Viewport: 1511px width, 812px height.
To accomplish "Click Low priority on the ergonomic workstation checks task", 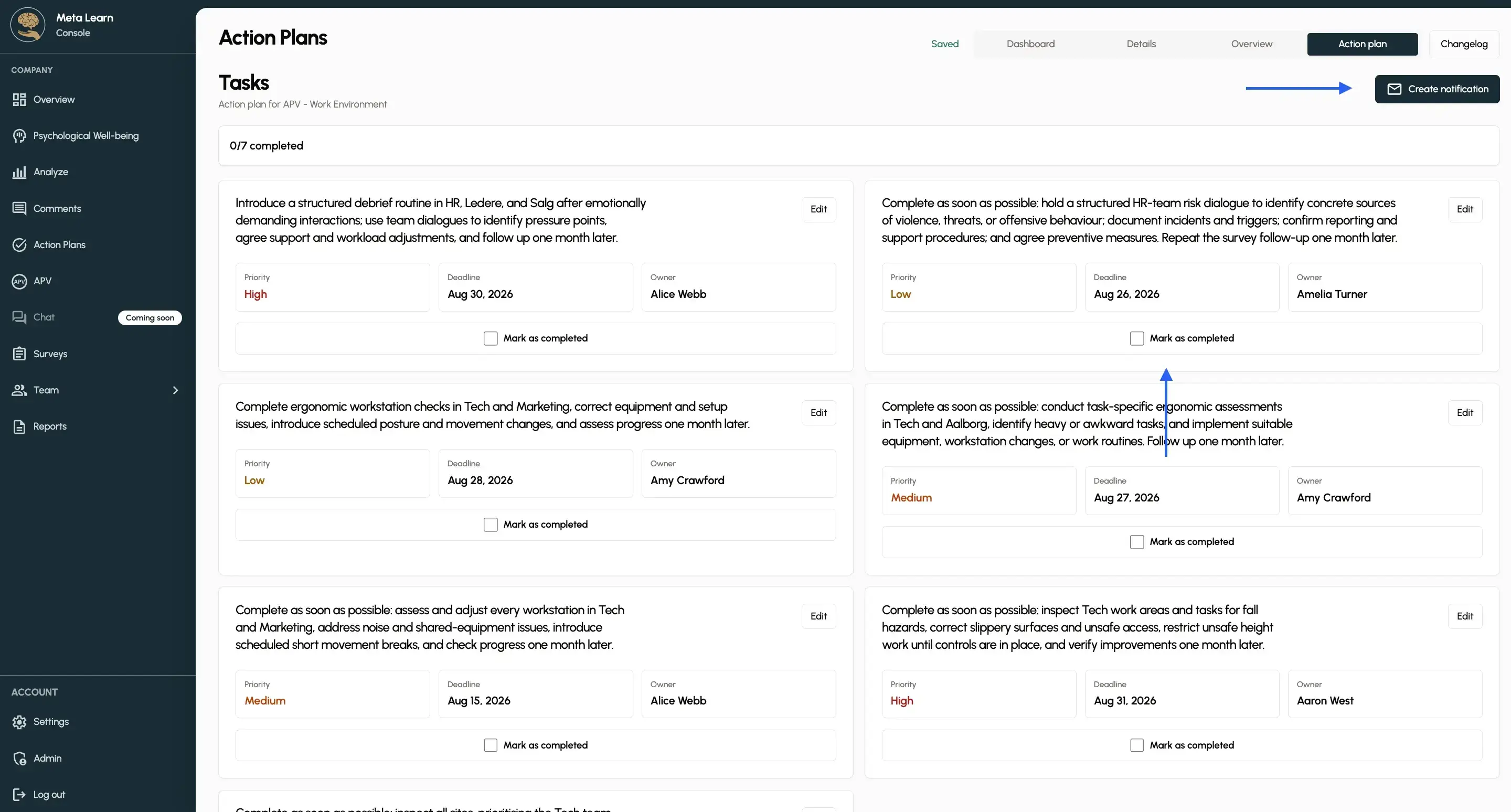I will point(333,474).
